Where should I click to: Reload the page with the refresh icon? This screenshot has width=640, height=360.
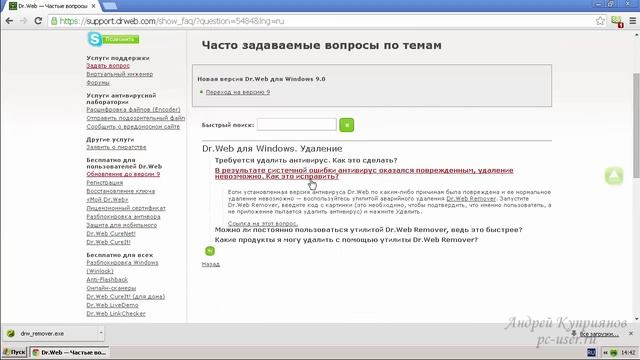38,21
